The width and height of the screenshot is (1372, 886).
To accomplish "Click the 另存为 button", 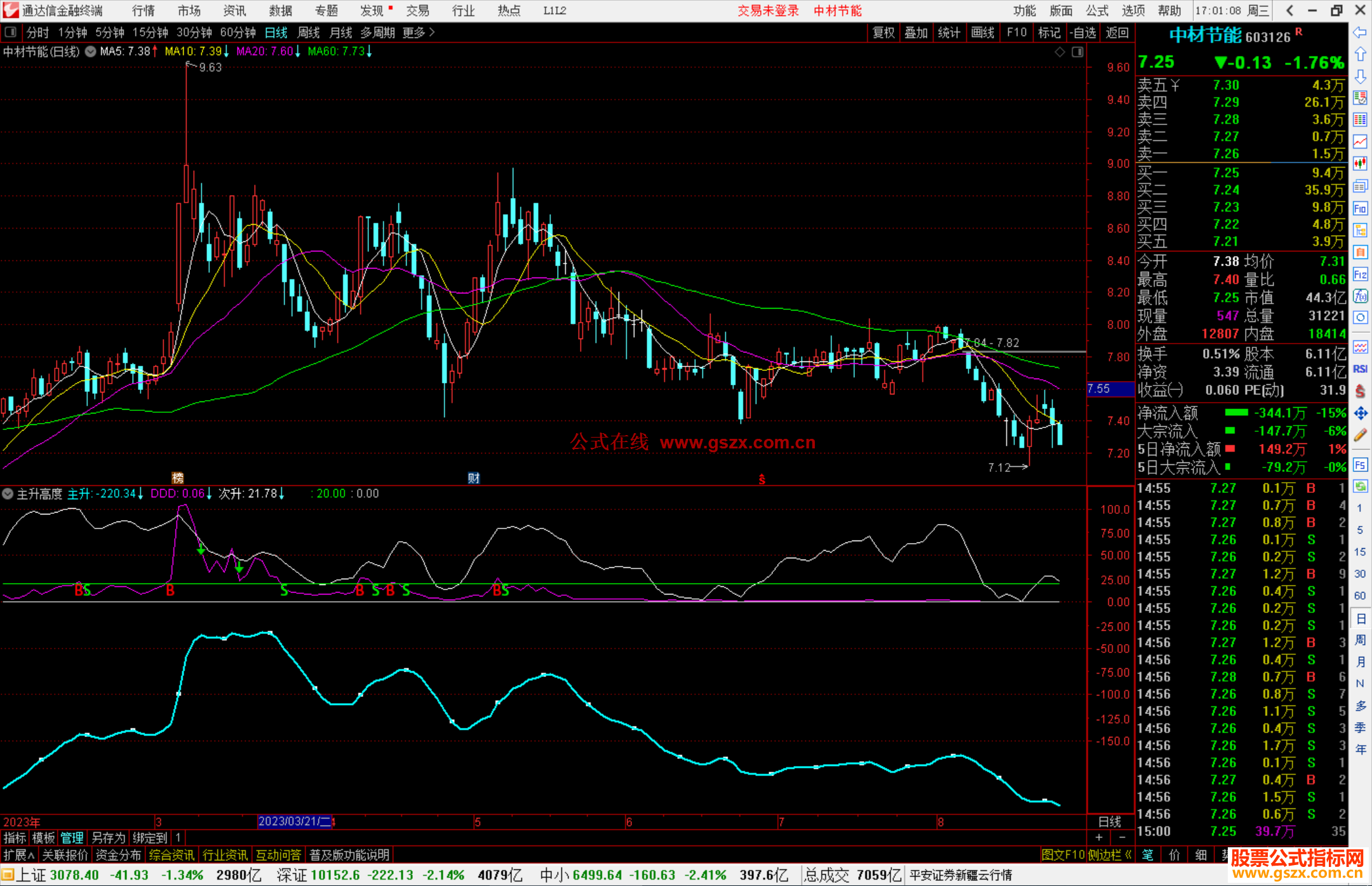I will 109,838.
